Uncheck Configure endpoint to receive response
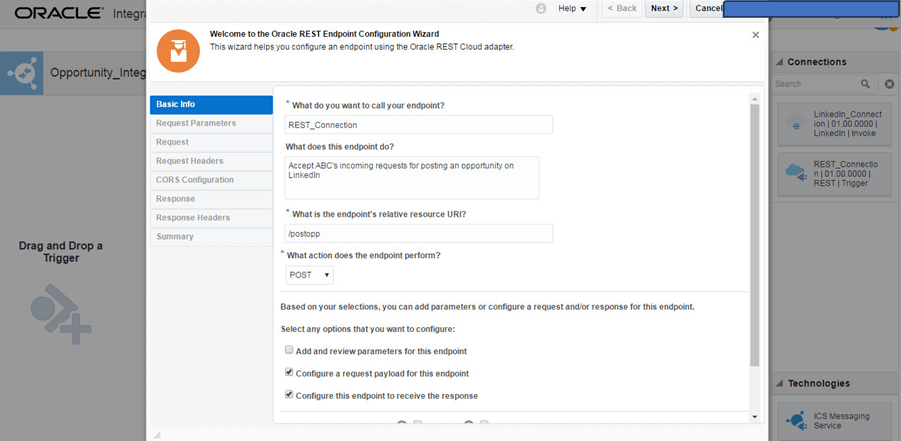This screenshot has width=901, height=441. coord(289,395)
